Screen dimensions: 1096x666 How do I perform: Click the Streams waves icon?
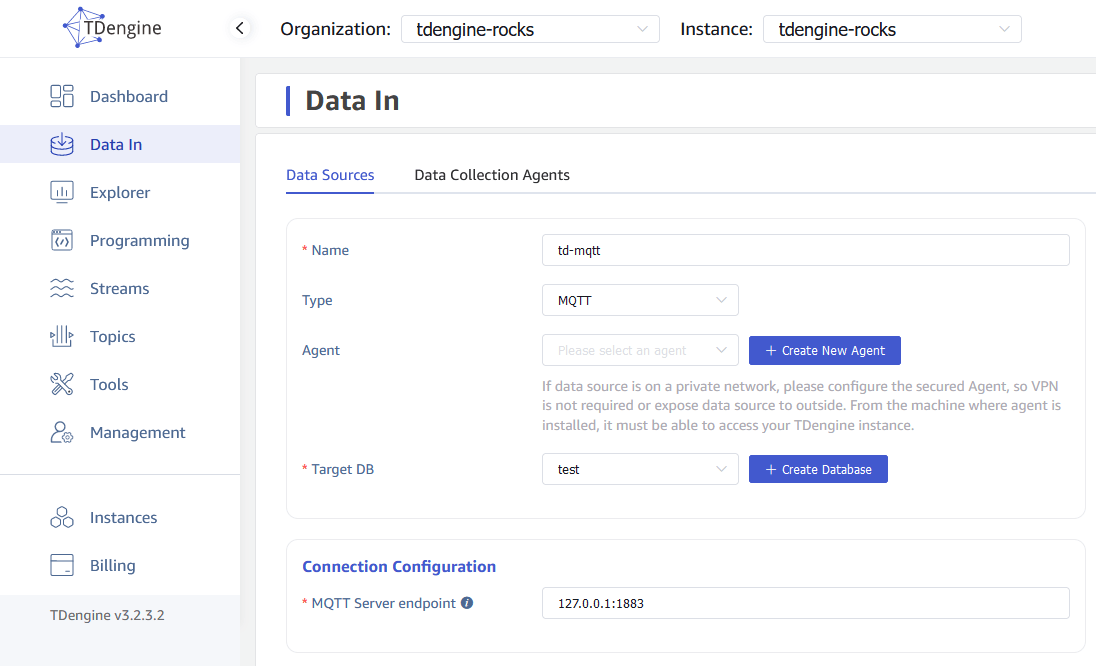tap(62, 288)
